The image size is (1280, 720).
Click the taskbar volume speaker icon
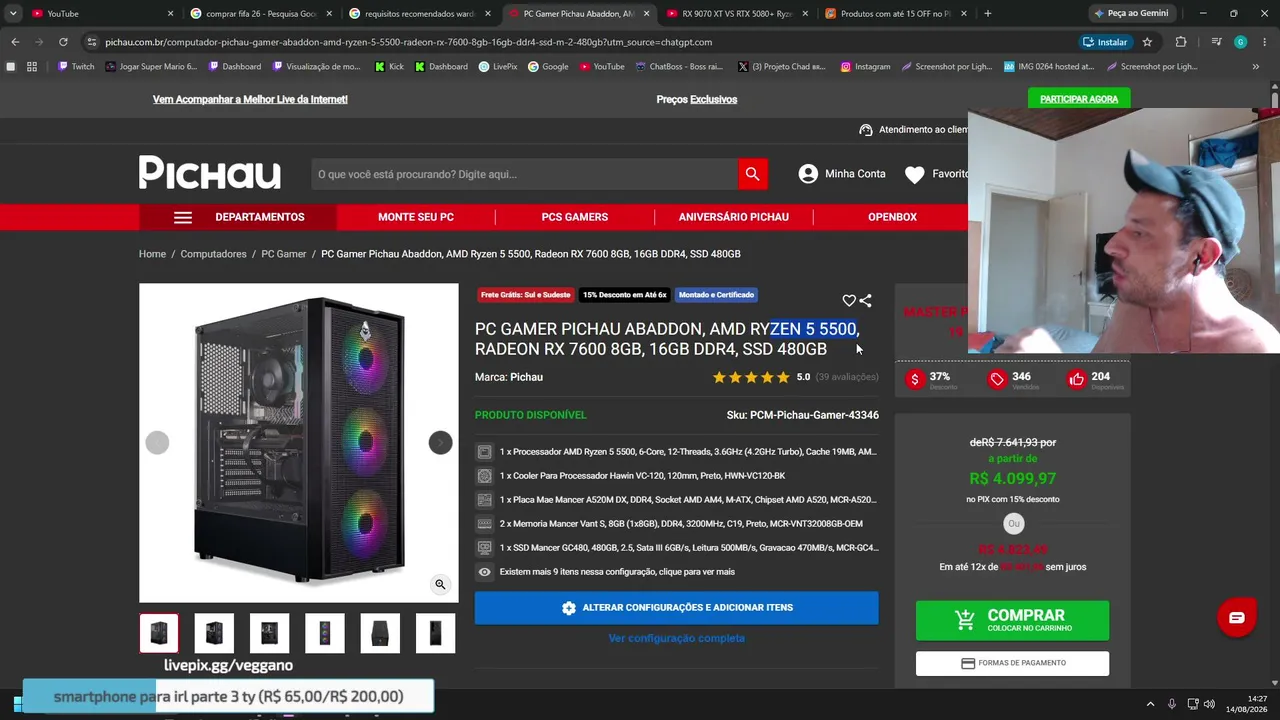1209,704
